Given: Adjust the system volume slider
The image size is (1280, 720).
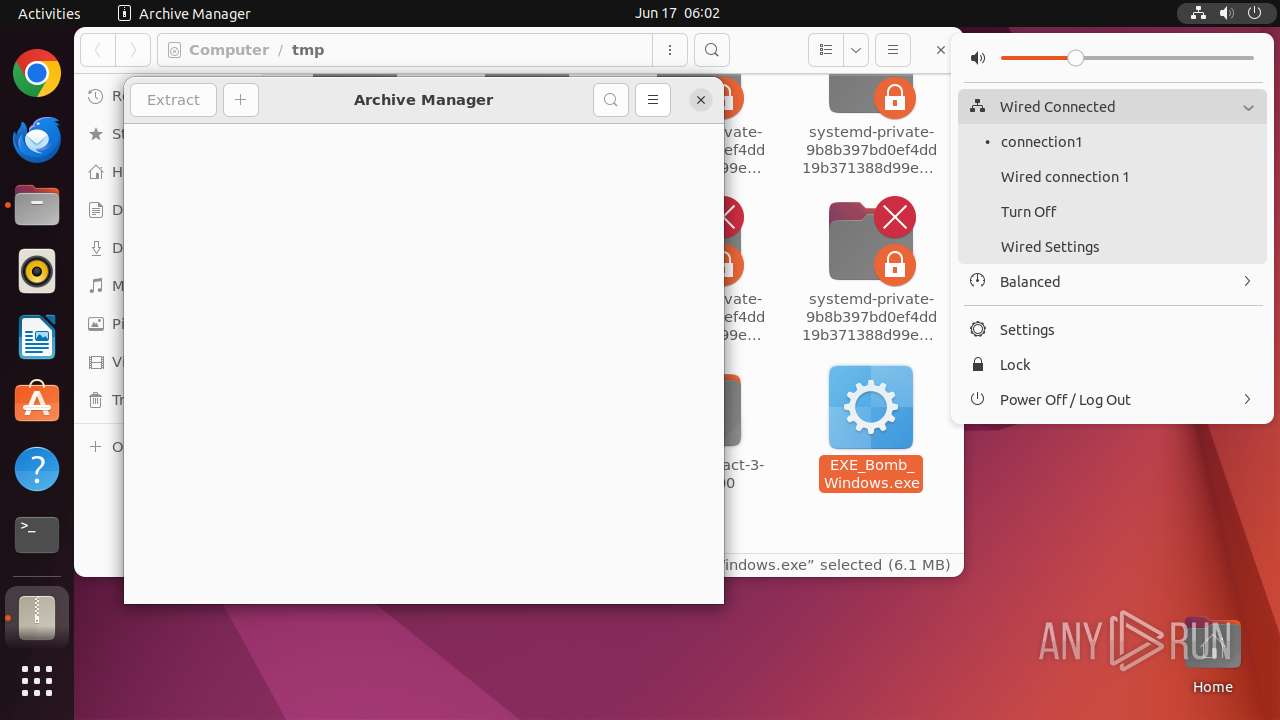Looking at the screenshot, I should point(1127,58).
